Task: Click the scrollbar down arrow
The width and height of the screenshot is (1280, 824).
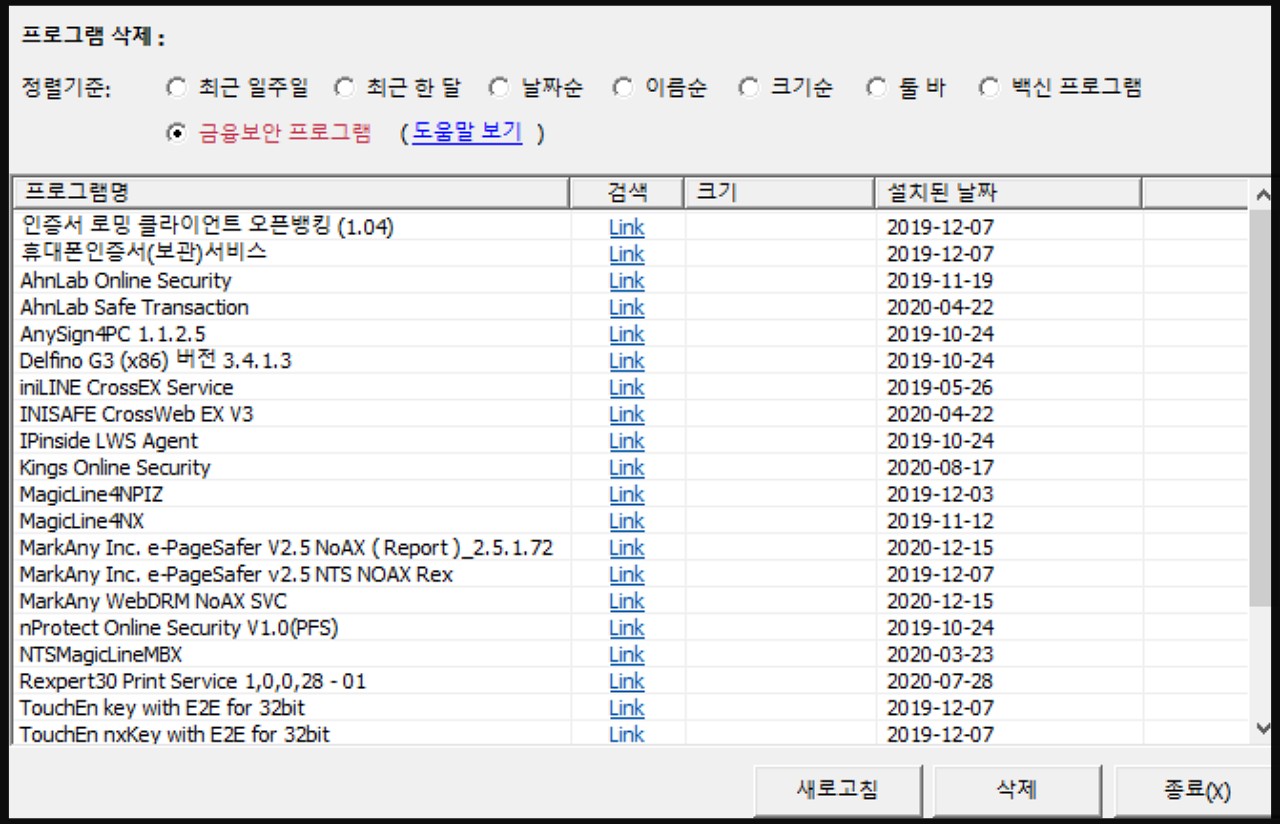Action: 1262,728
